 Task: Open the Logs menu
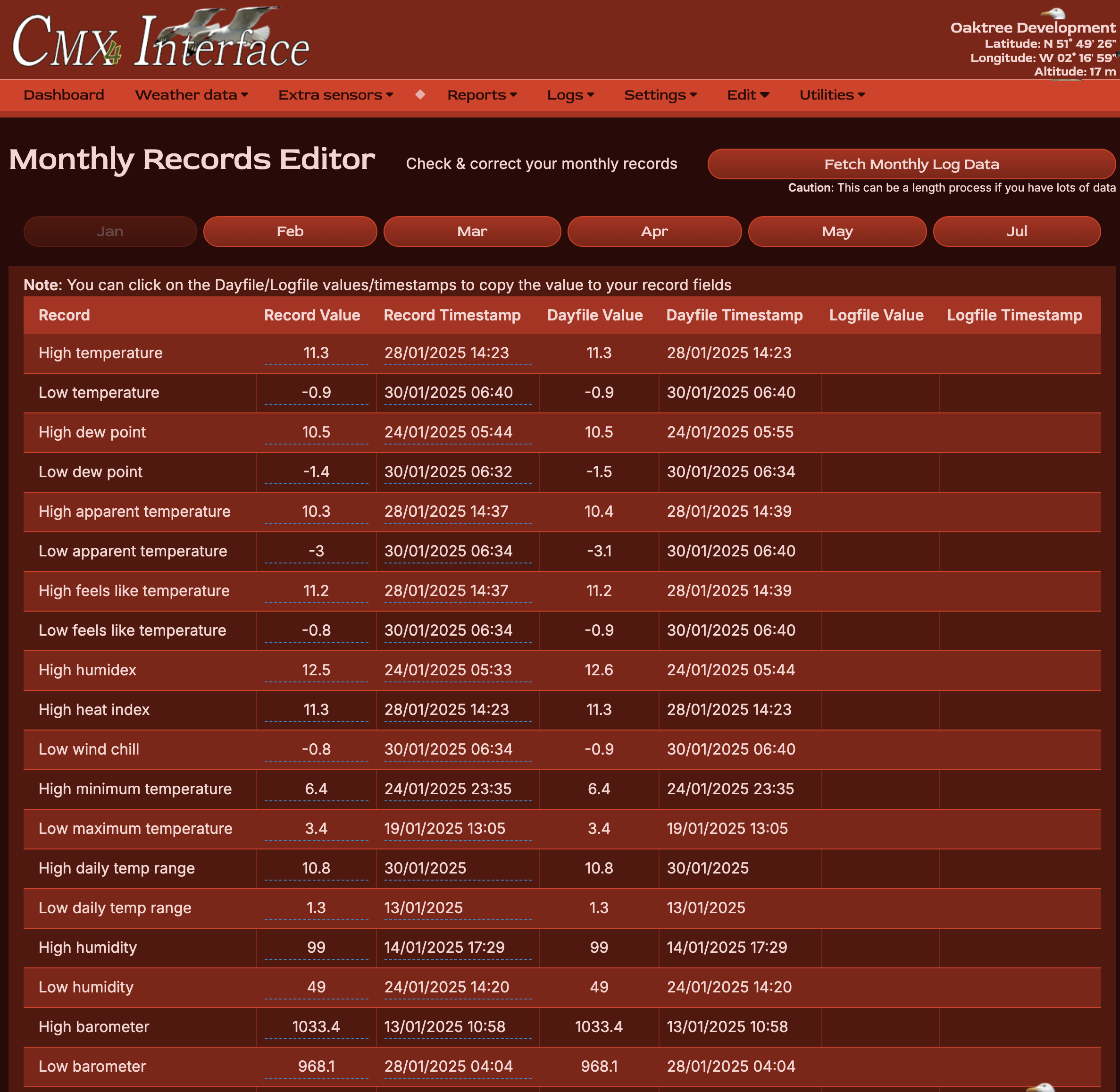coord(570,95)
